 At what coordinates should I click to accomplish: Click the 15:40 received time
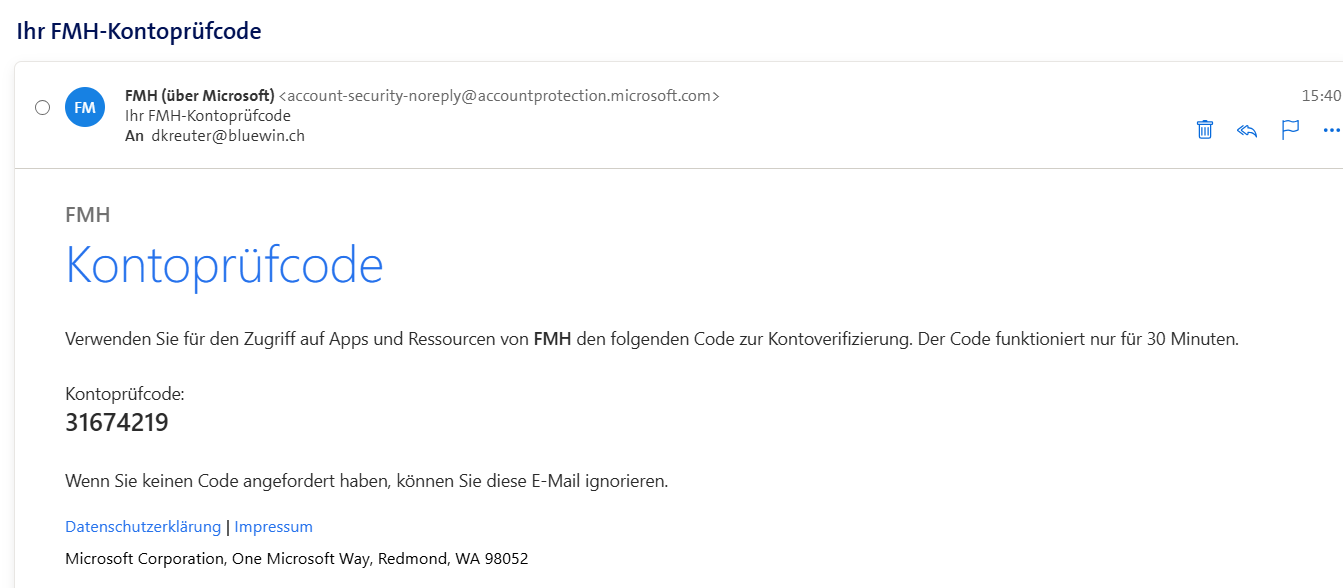[x=1321, y=96]
